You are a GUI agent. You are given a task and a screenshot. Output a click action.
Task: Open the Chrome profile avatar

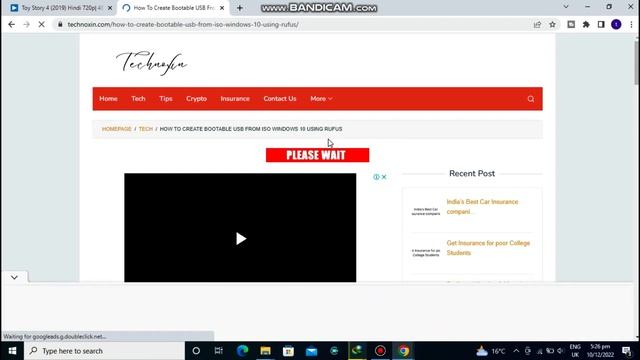click(616, 24)
